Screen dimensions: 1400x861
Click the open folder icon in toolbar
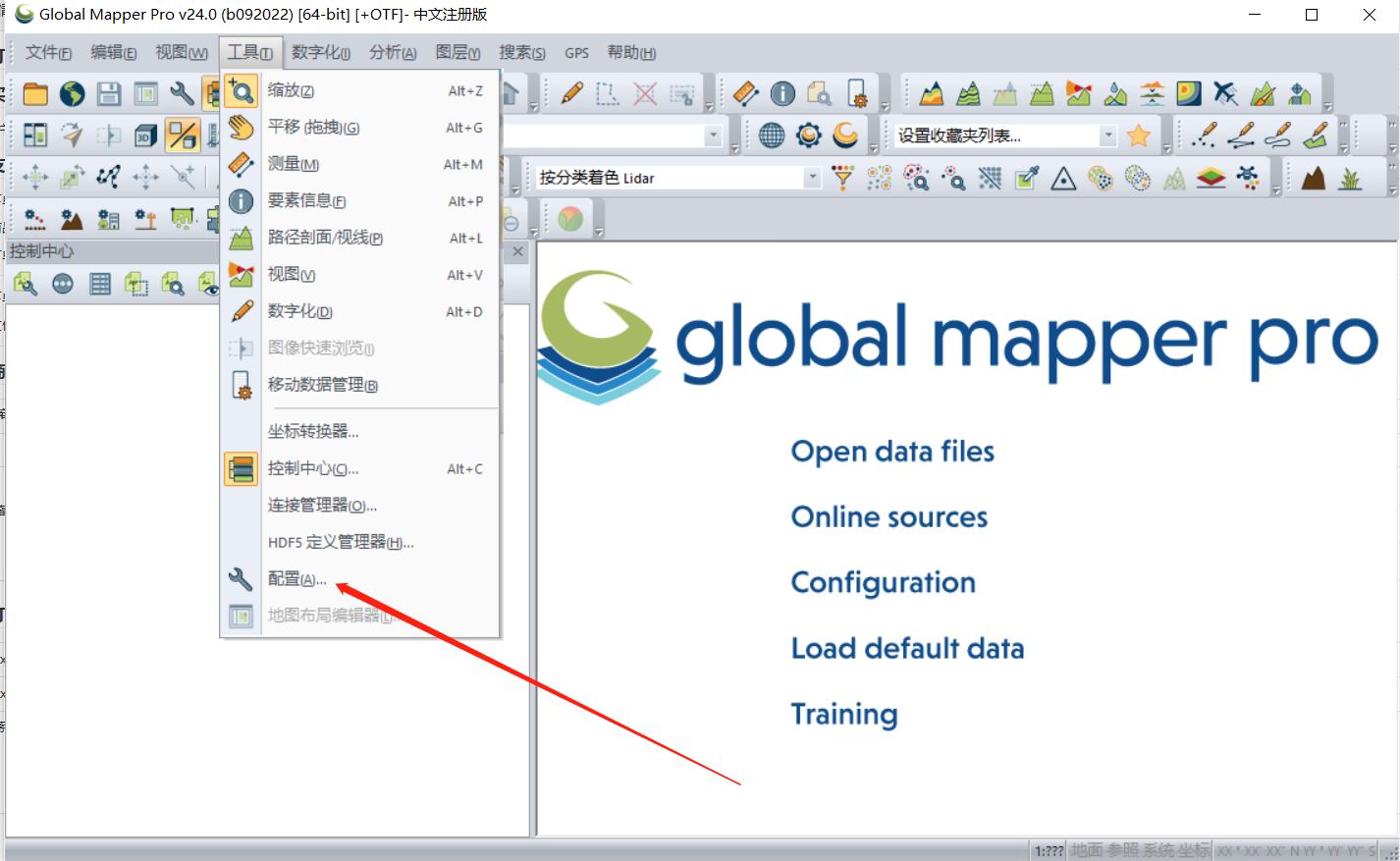[x=35, y=94]
